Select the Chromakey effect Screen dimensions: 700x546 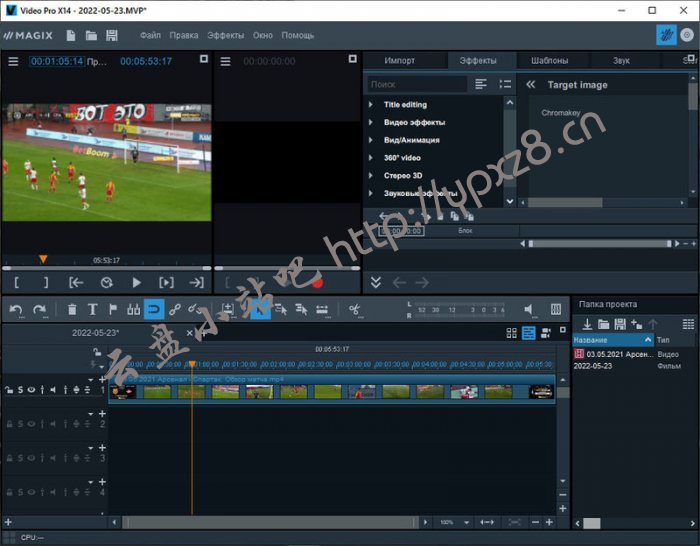coord(561,113)
